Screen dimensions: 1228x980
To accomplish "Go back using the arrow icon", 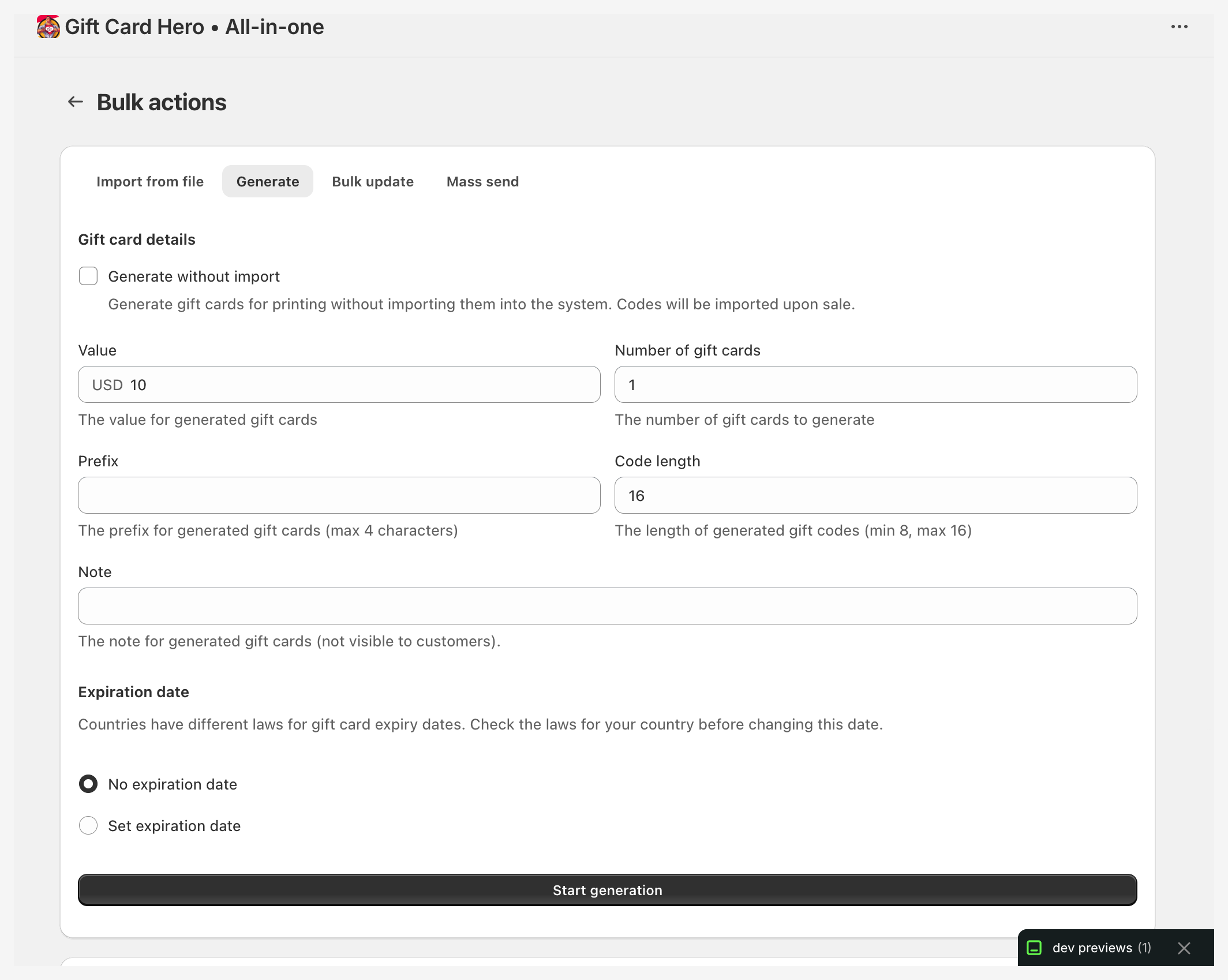I will coord(76,102).
